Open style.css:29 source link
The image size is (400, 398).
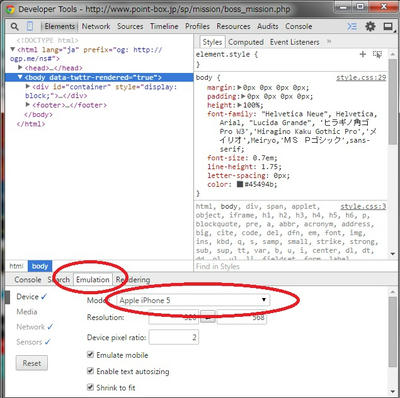click(361, 77)
